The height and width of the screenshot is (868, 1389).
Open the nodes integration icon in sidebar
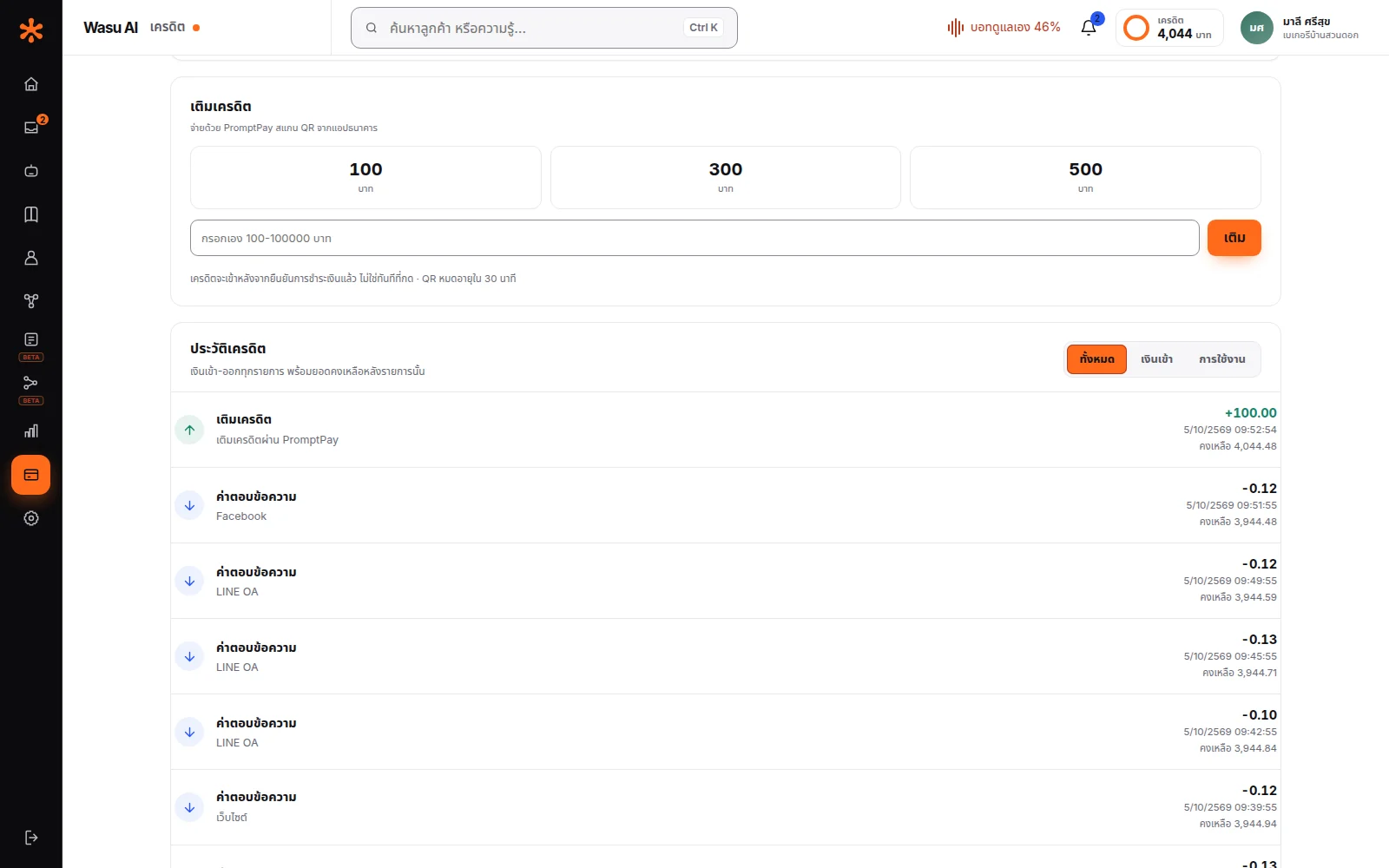point(31,301)
